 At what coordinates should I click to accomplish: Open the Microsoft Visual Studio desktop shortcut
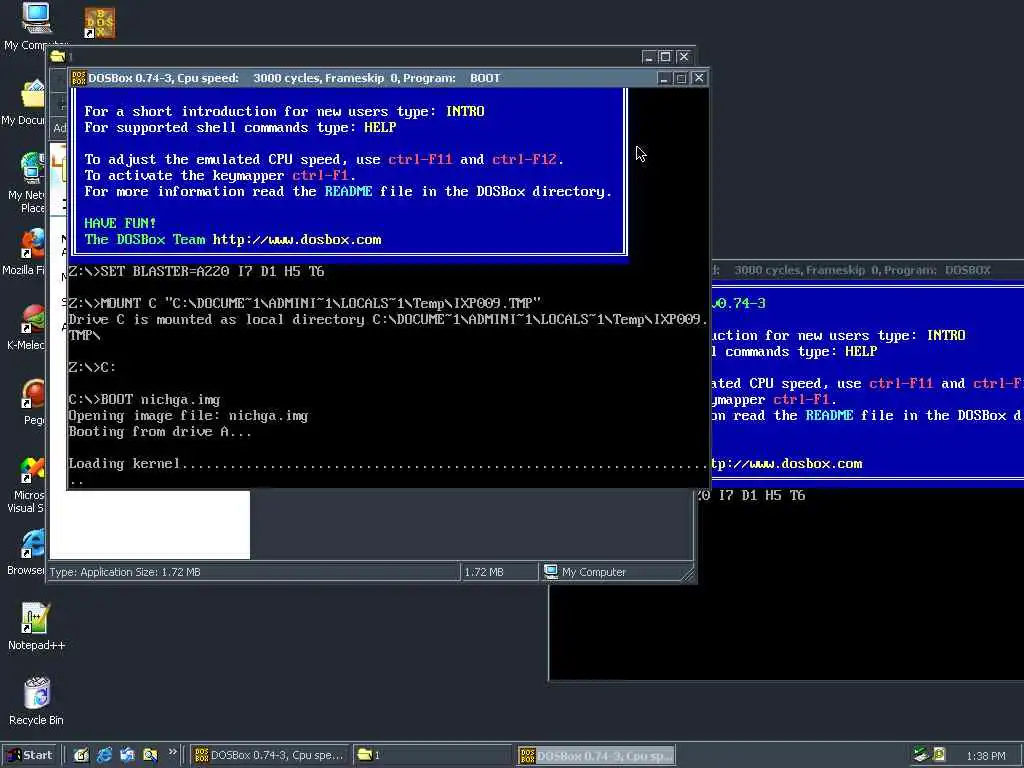(x=33, y=470)
